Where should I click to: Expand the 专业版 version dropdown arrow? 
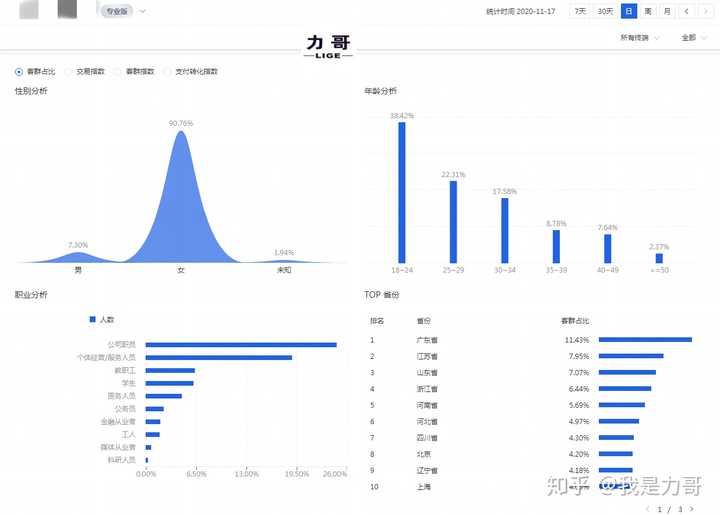tap(142, 11)
